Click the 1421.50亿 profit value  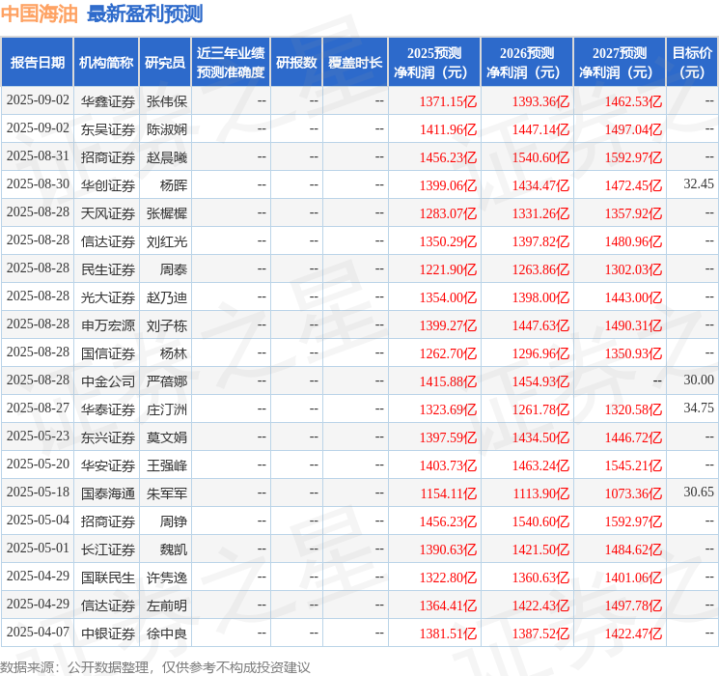(x=541, y=549)
